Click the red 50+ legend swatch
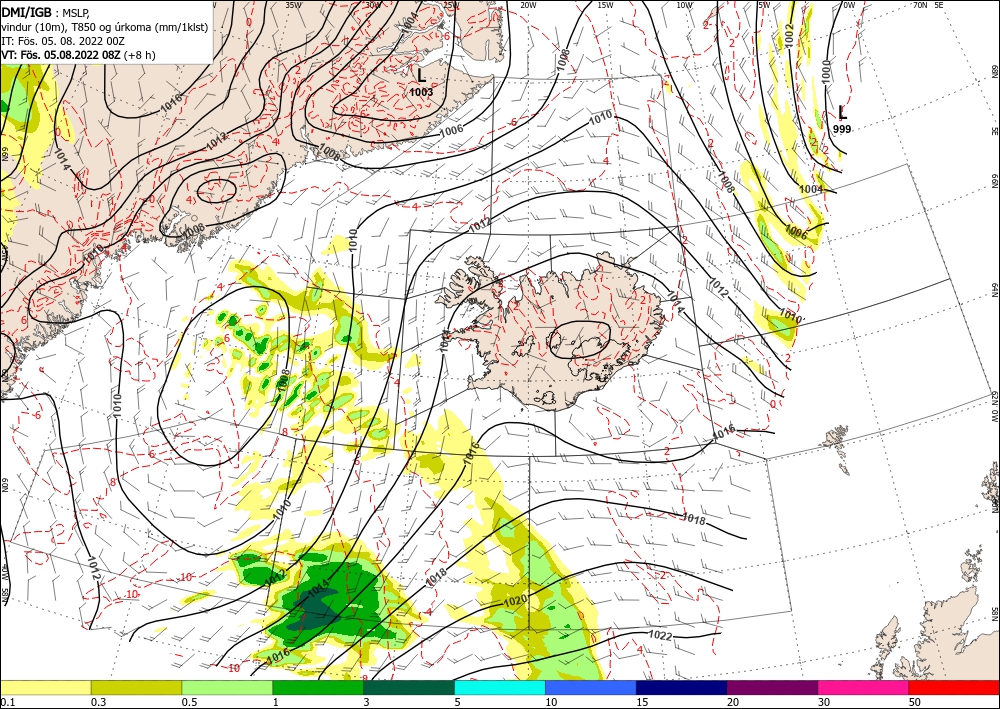The height and width of the screenshot is (709, 1000). [x=954, y=687]
